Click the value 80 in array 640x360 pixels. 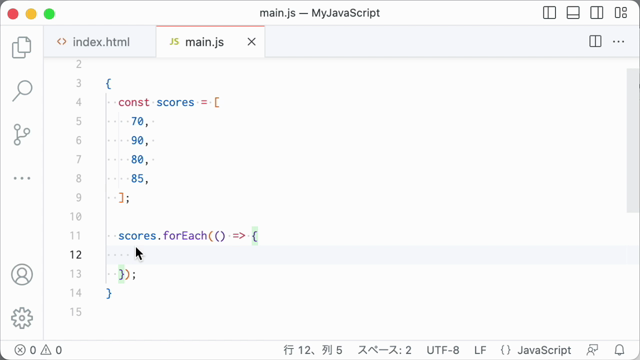(x=137, y=159)
